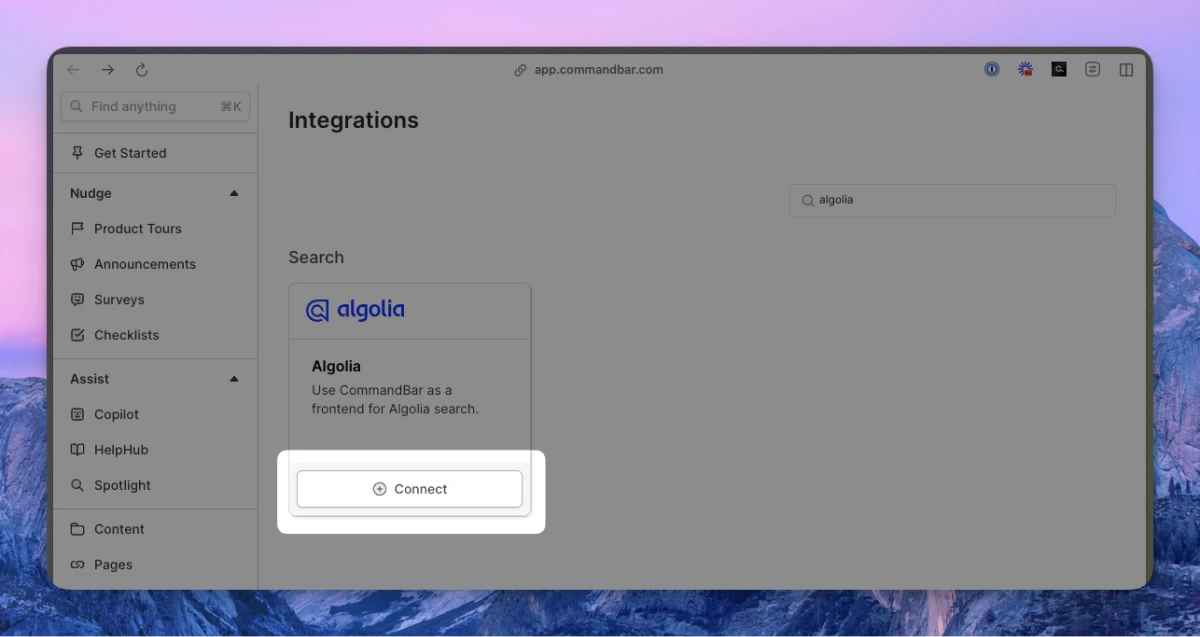Click the Algolia logo on card
The image size is (1200, 637).
pos(355,310)
